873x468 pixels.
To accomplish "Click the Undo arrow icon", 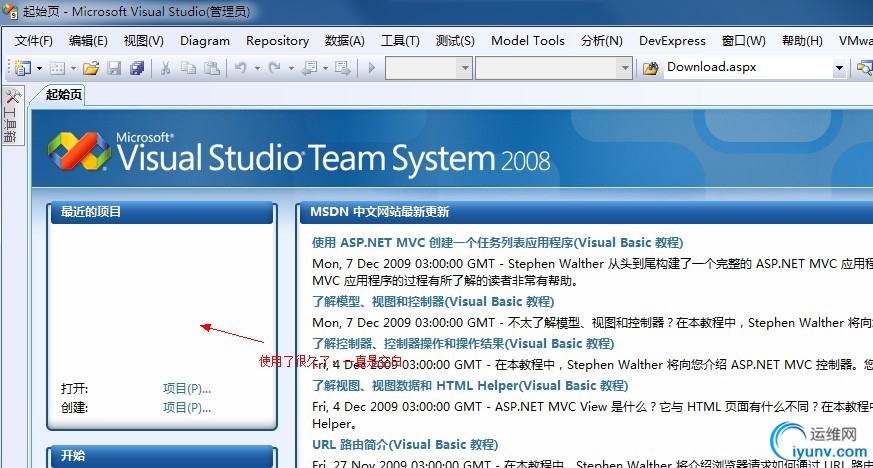I will (241, 68).
